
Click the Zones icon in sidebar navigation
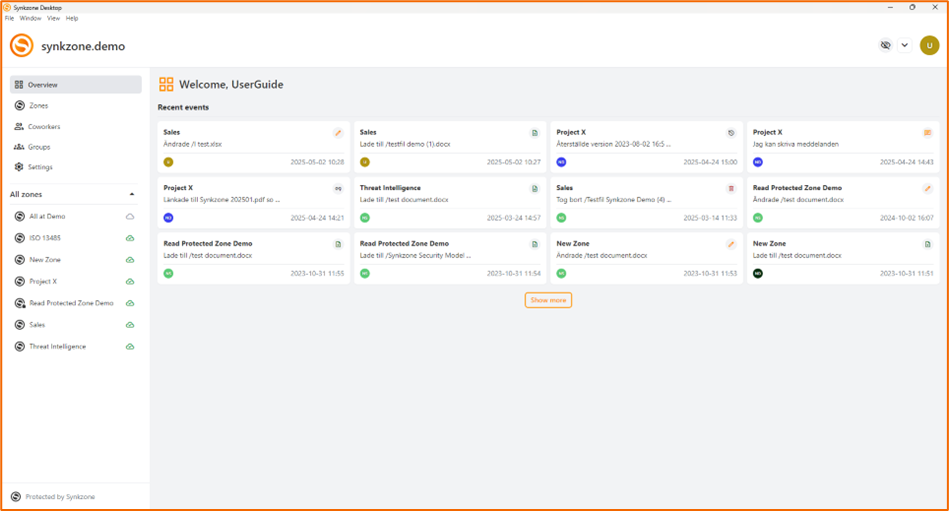pyautogui.click(x=19, y=105)
